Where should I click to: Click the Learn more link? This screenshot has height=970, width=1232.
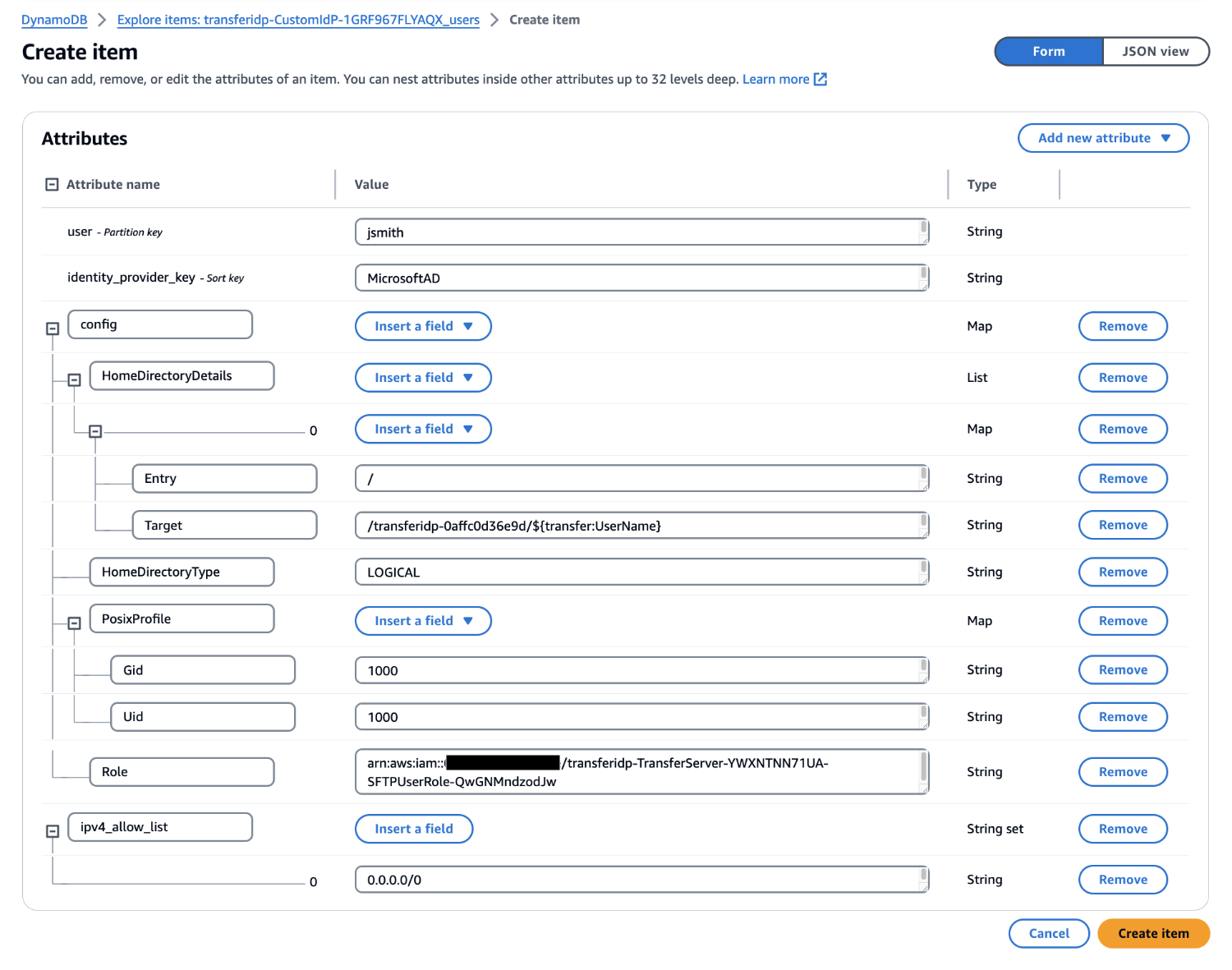[x=777, y=79]
